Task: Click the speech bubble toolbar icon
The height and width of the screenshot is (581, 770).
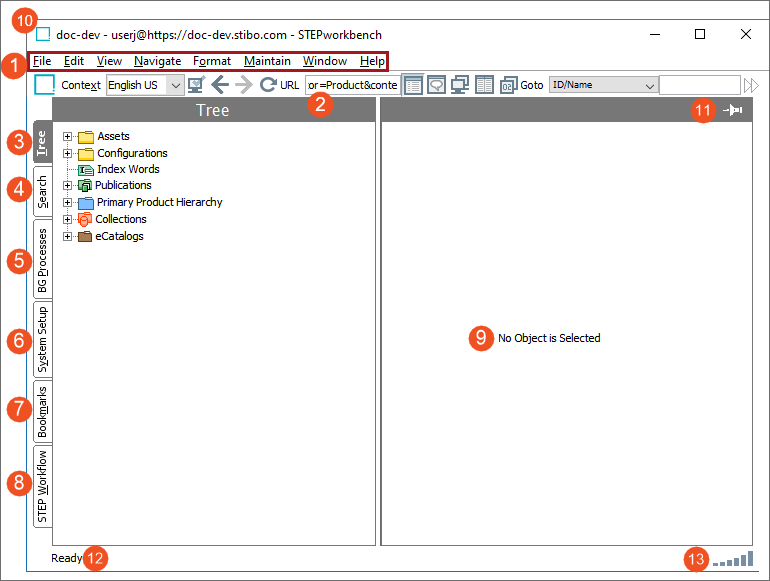Action: point(437,85)
